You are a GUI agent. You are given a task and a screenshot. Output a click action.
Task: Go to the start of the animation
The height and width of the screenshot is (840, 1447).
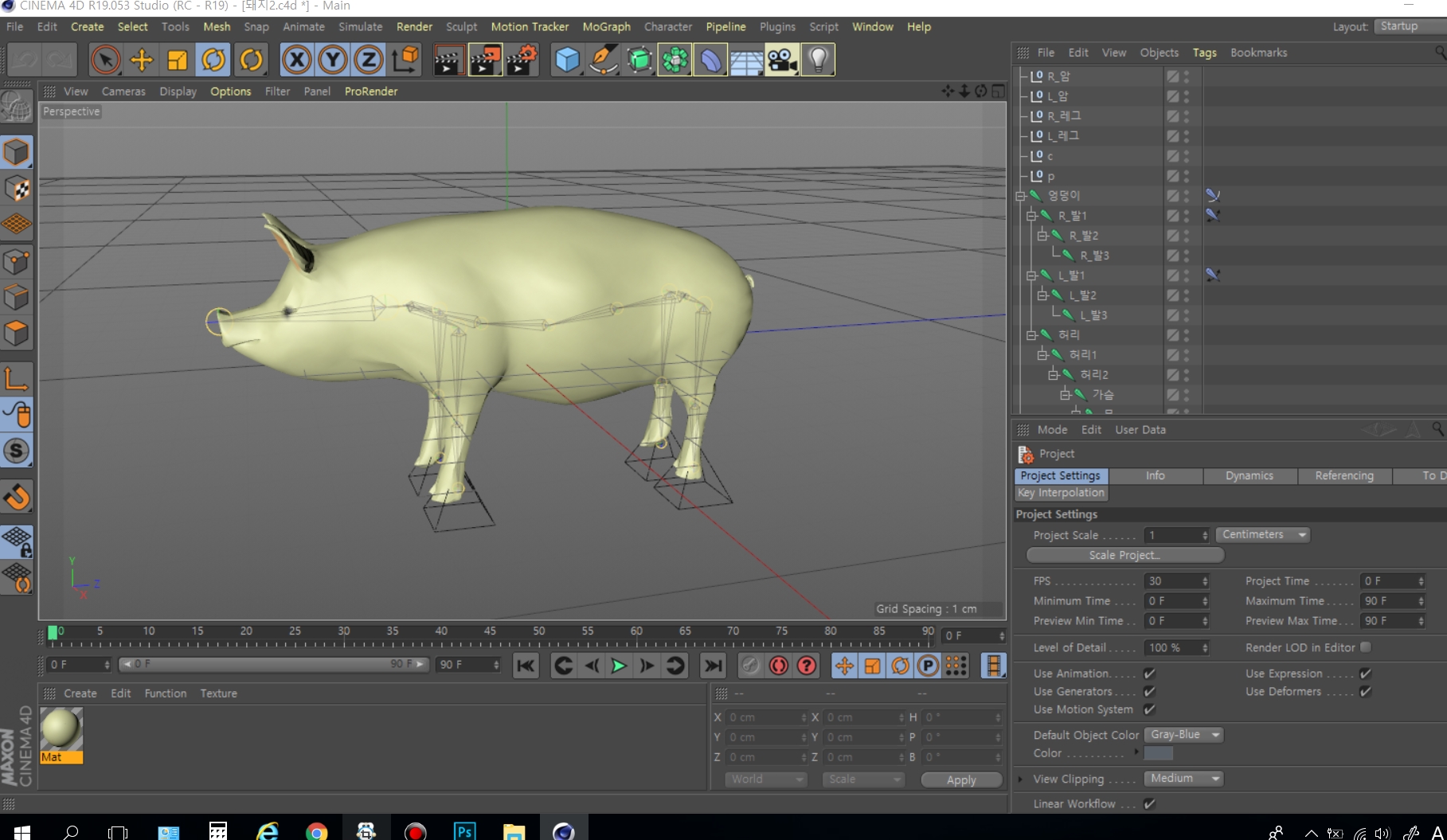(526, 666)
